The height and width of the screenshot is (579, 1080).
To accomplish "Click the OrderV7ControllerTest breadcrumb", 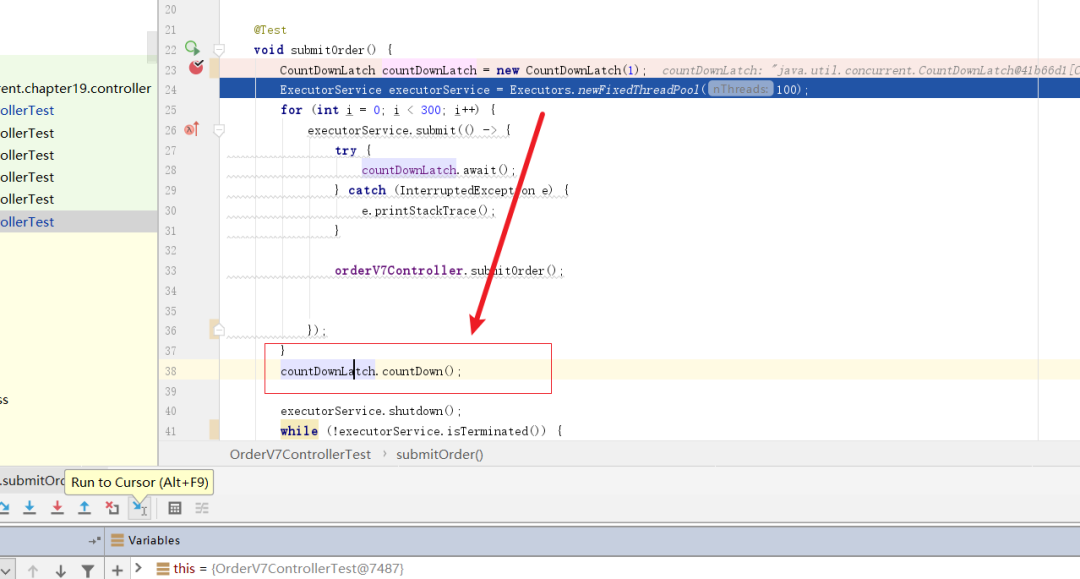I will [300, 454].
